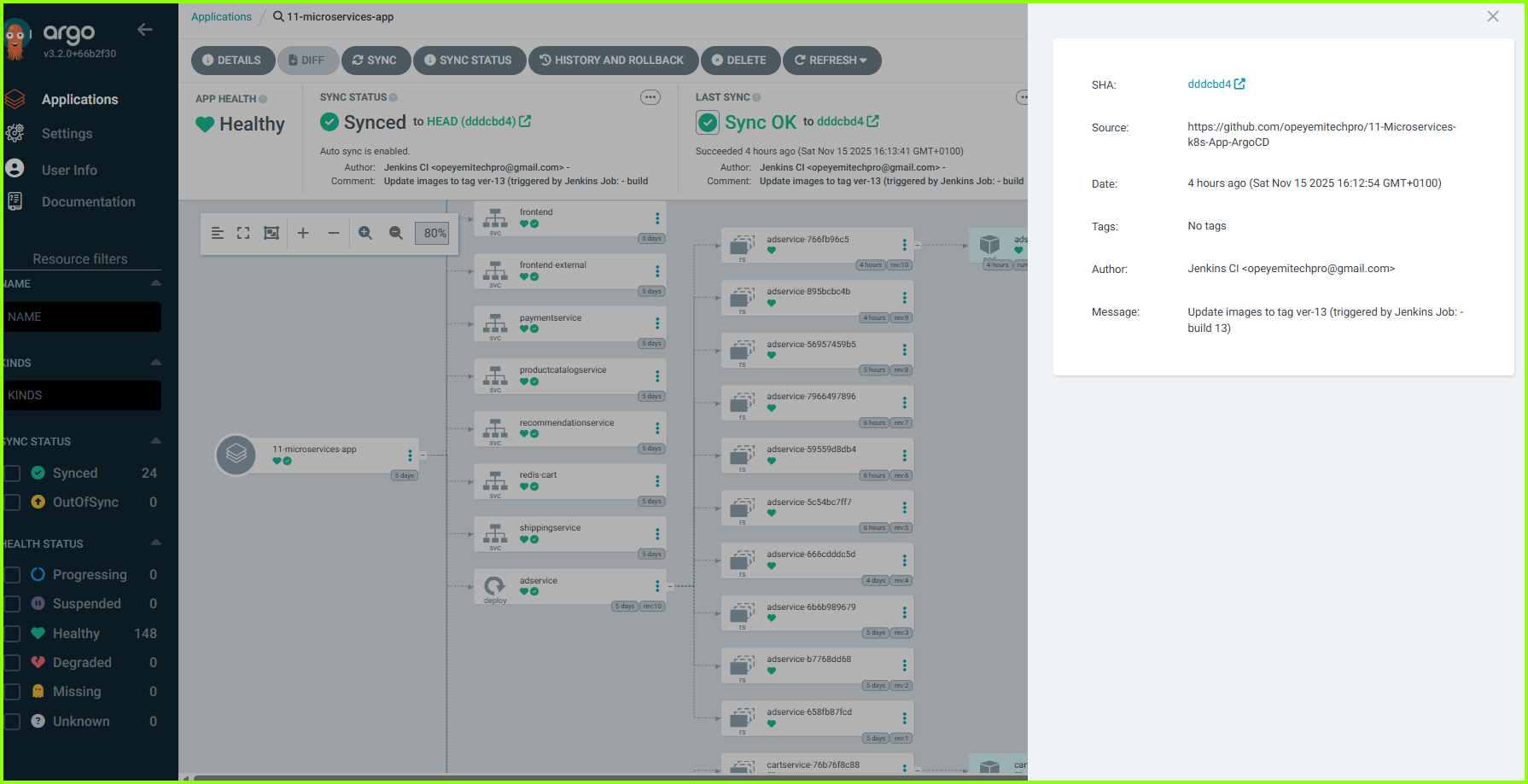
Task: Navigate to Applications via the breadcrumb
Action: tap(221, 16)
